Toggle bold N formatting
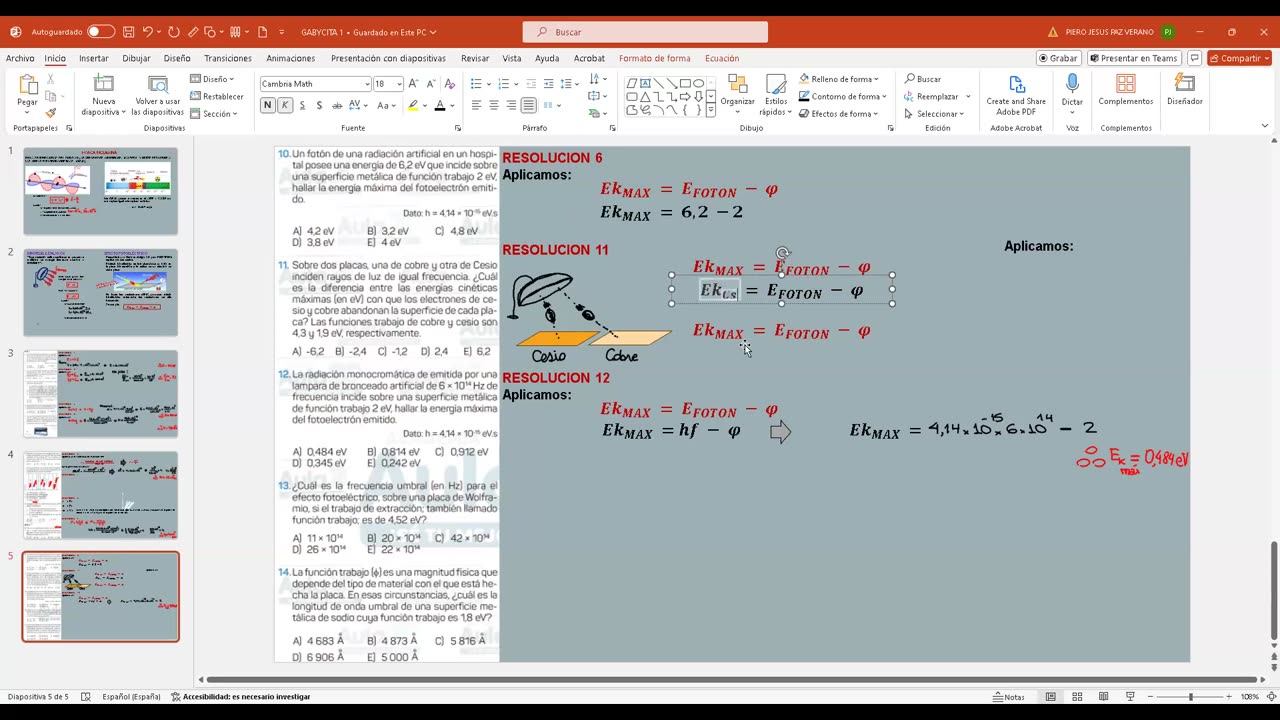This screenshot has height=720, width=1280. [267, 105]
